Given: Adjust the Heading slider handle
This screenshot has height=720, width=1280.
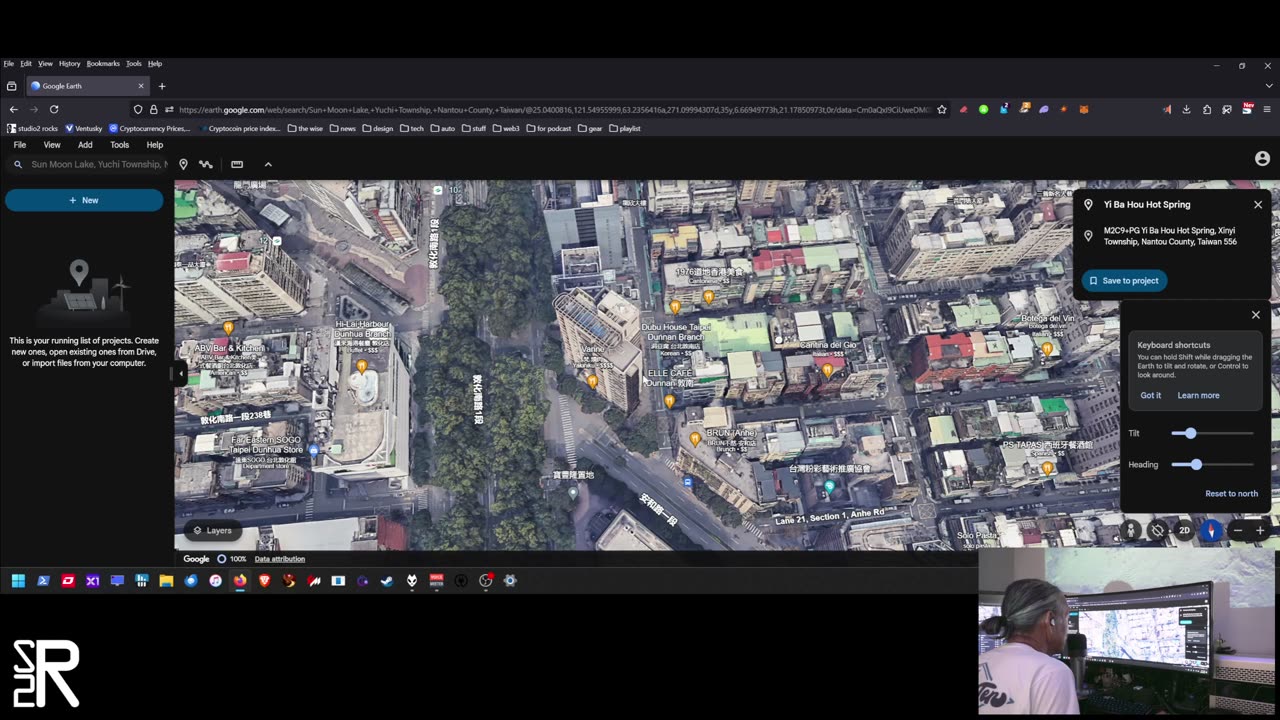Looking at the screenshot, I should click(x=1196, y=464).
